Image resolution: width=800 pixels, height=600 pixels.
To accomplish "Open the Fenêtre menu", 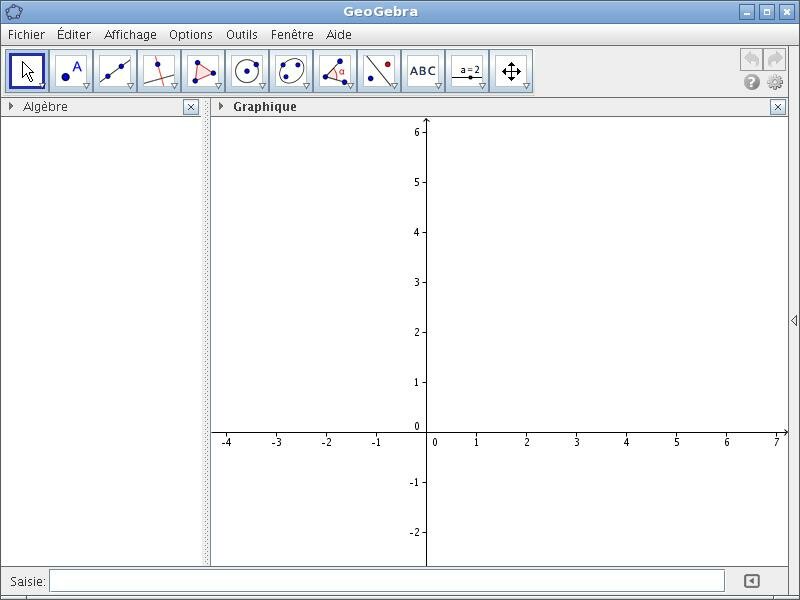I will (292, 35).
